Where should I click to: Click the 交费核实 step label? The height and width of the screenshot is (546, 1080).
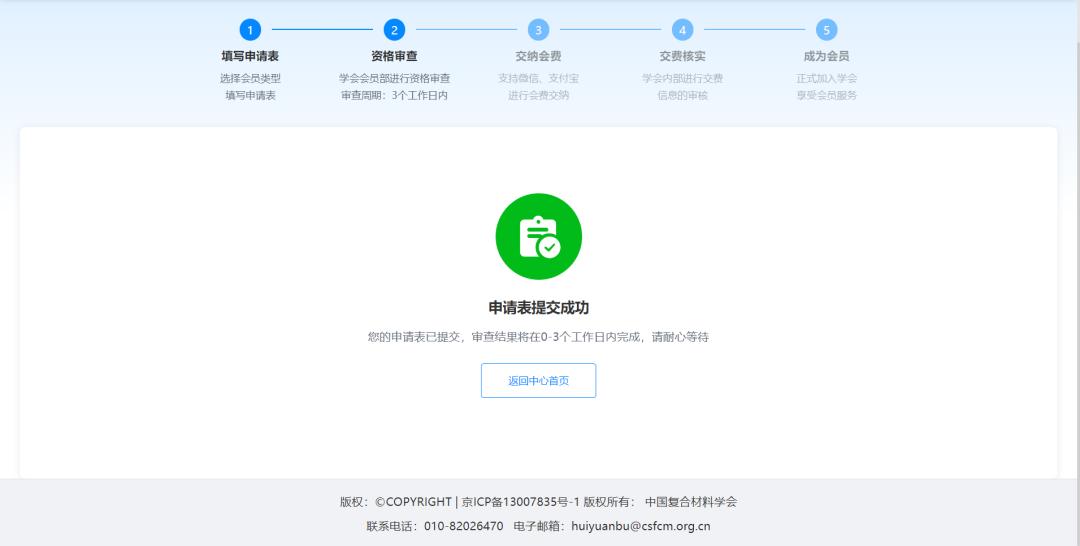[x=682, y=56]
